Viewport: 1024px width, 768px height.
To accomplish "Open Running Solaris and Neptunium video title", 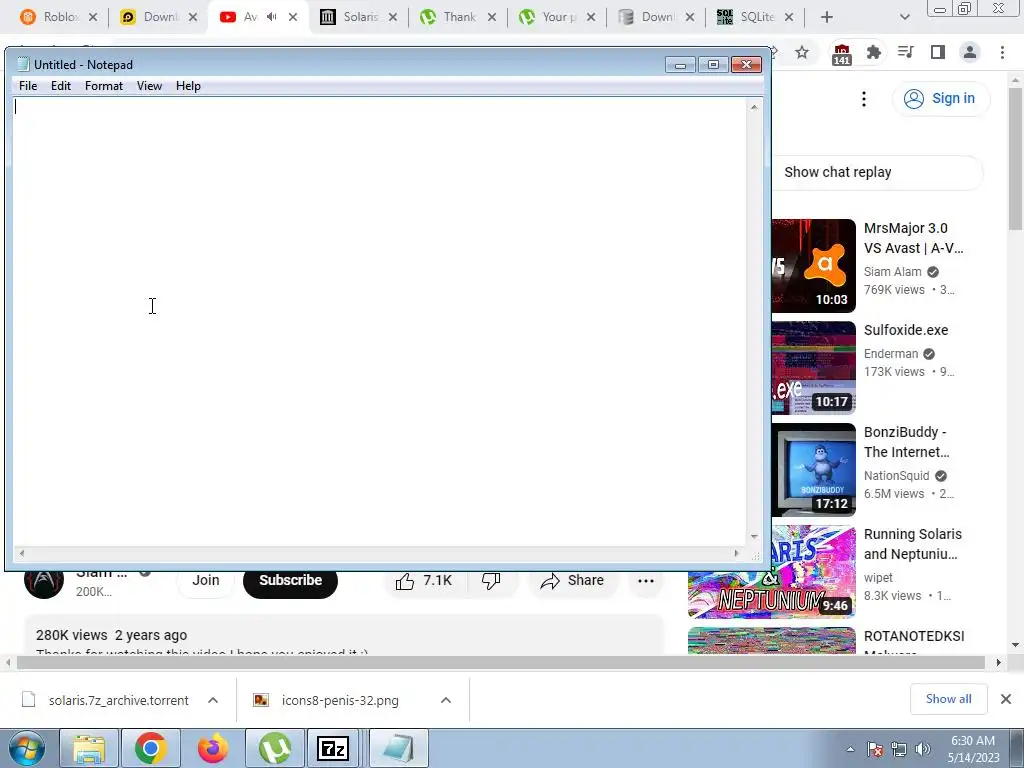I will click(x=913, y=544).
